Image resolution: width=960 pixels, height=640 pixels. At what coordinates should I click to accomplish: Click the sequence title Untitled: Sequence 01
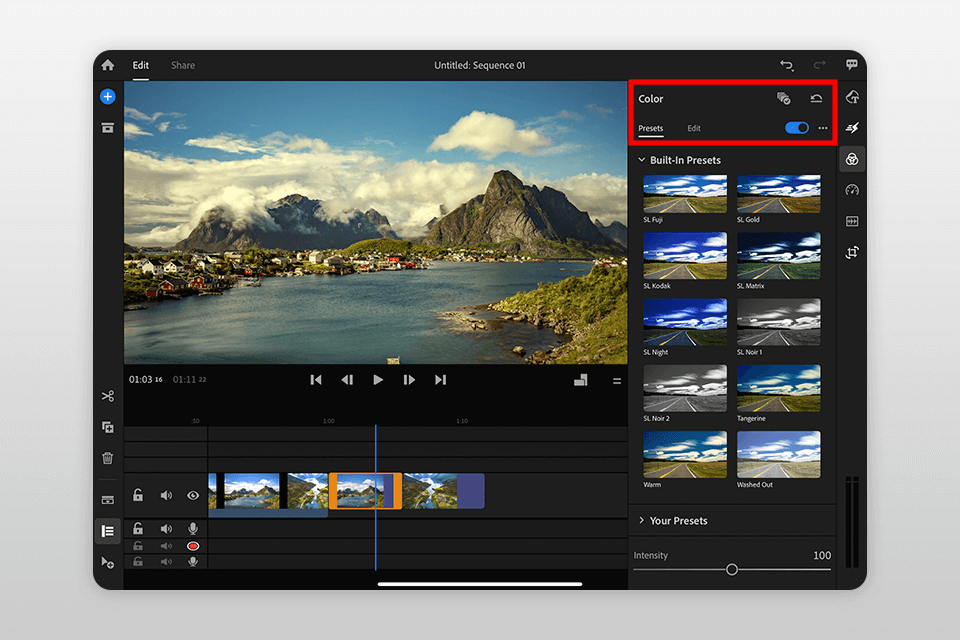coord(479,66)
